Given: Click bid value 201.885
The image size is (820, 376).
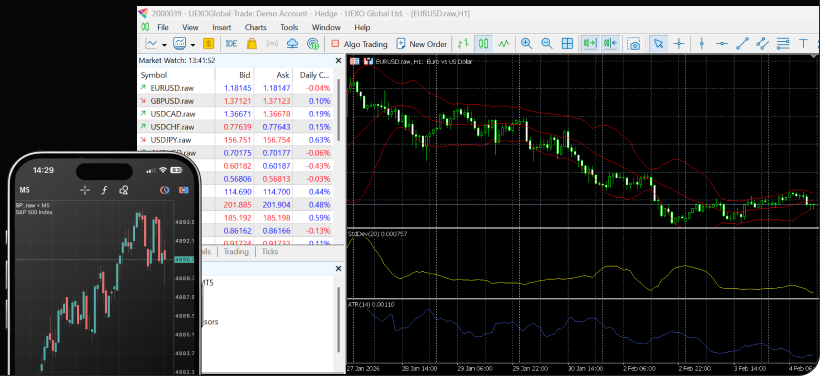Looking at the screenshot, I should 238,204.
